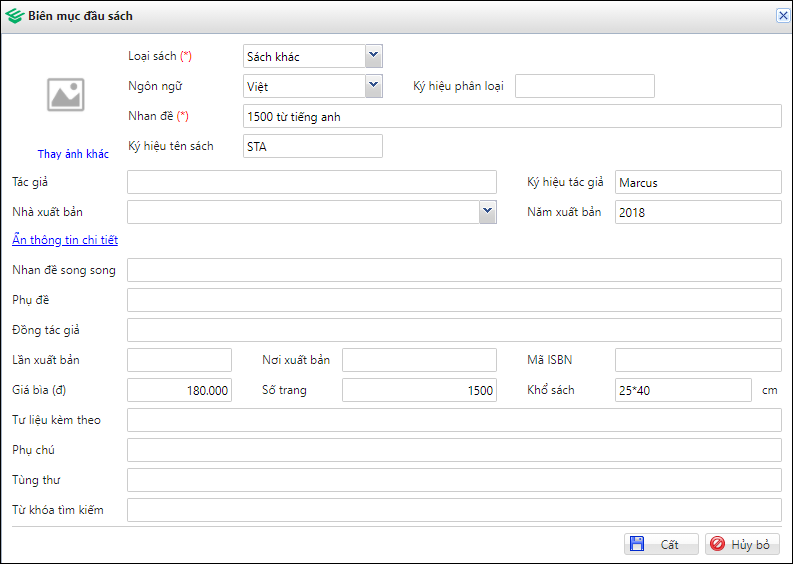The height and width of the screenshot is (564, 793).
Task: Select the Ký hiệu tác giả field
Action: click(697, 182)
